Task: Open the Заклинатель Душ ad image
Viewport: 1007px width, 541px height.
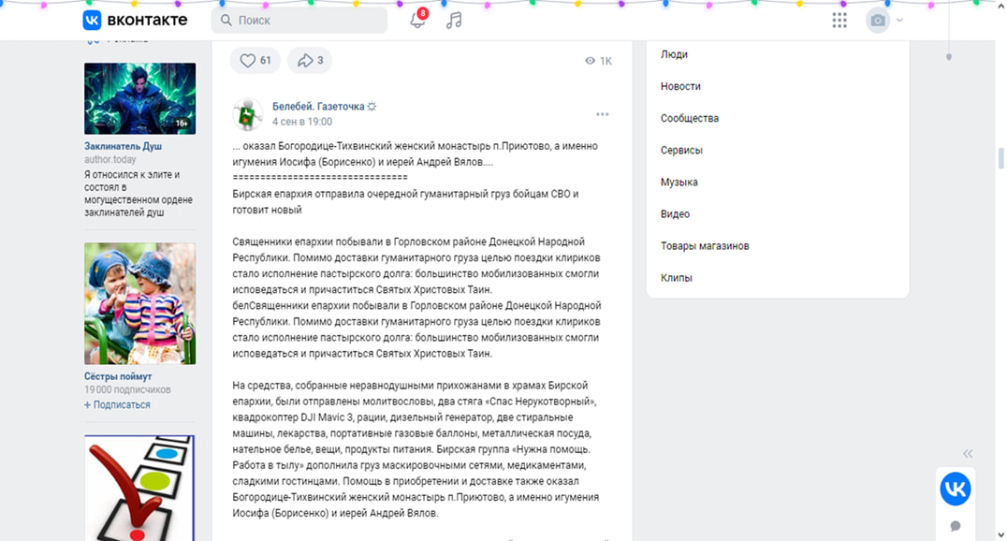Action: pyautogui.click(x=139, y=99)
